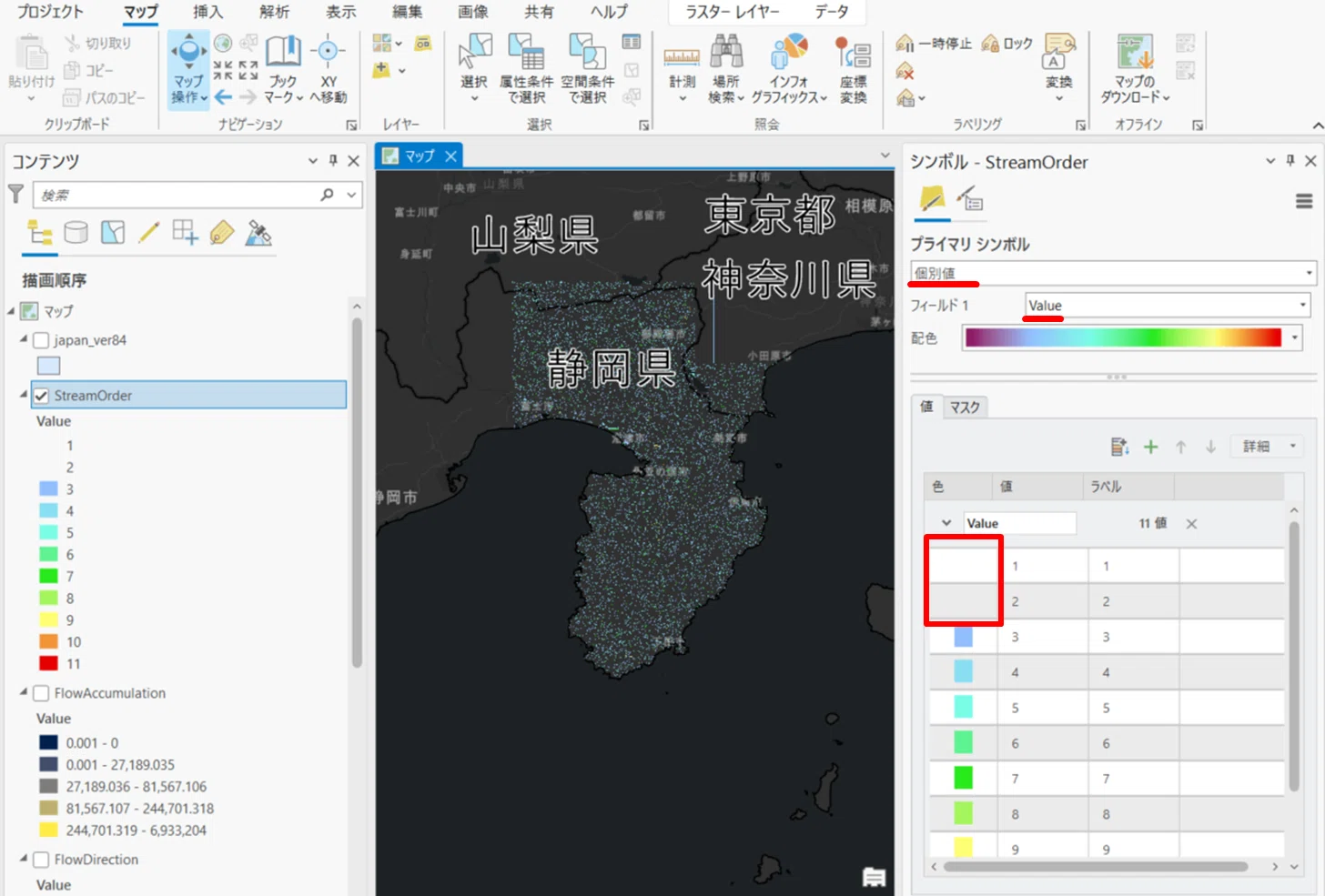Click the Add value green plus icon
The height and width of the screenshot is (896, 1325).
(x=1151, y=447)
